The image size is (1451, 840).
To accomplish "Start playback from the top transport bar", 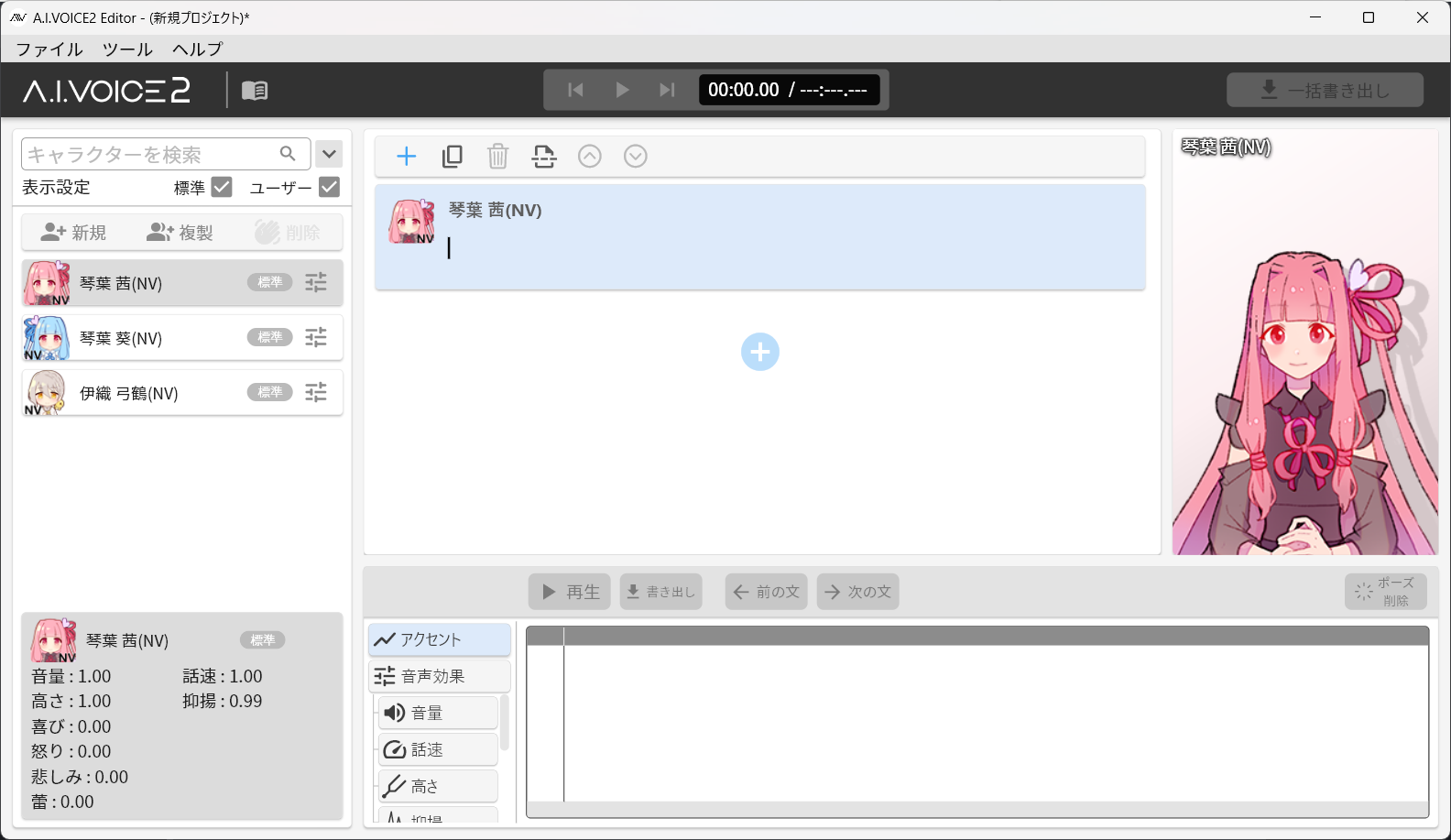I will 622,90.
